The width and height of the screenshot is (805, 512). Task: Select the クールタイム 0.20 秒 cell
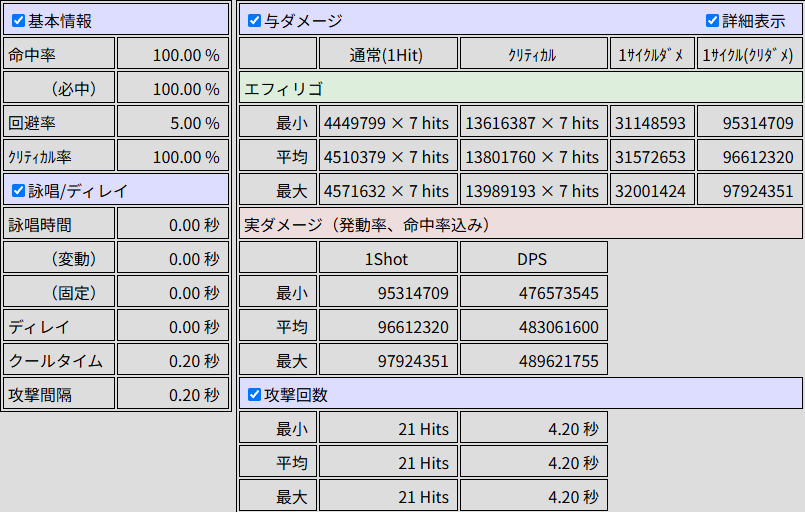tap(172, 360)
